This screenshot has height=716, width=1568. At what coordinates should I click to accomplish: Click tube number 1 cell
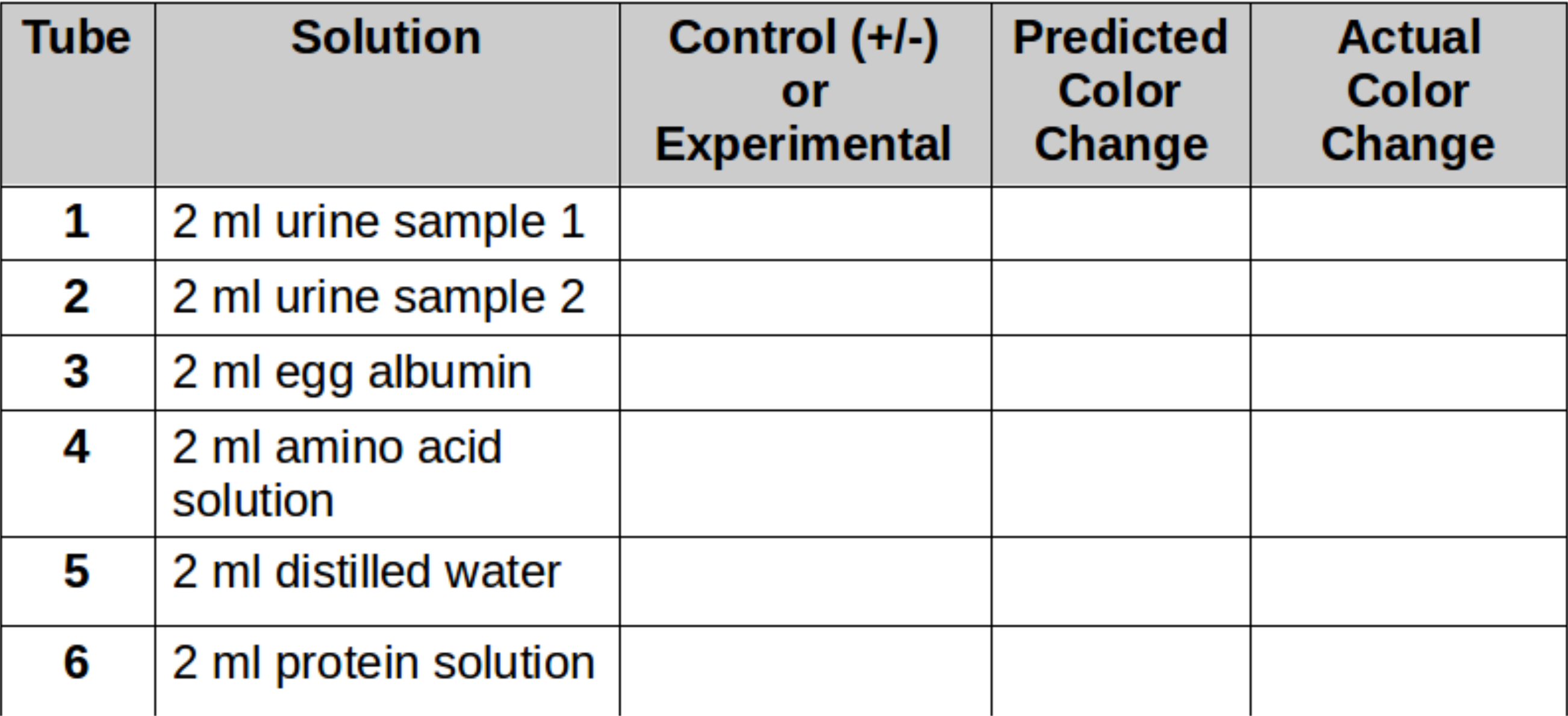76,222
